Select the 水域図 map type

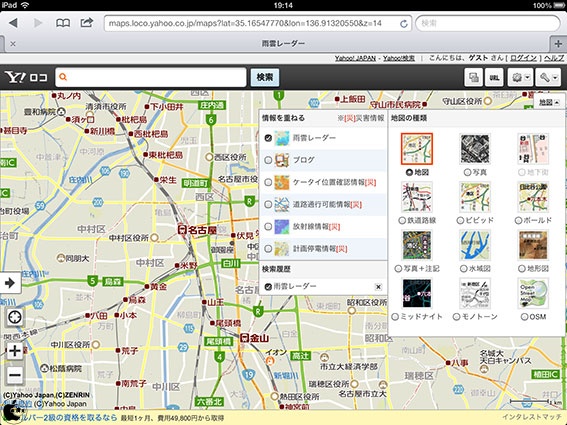pos(464,269)
